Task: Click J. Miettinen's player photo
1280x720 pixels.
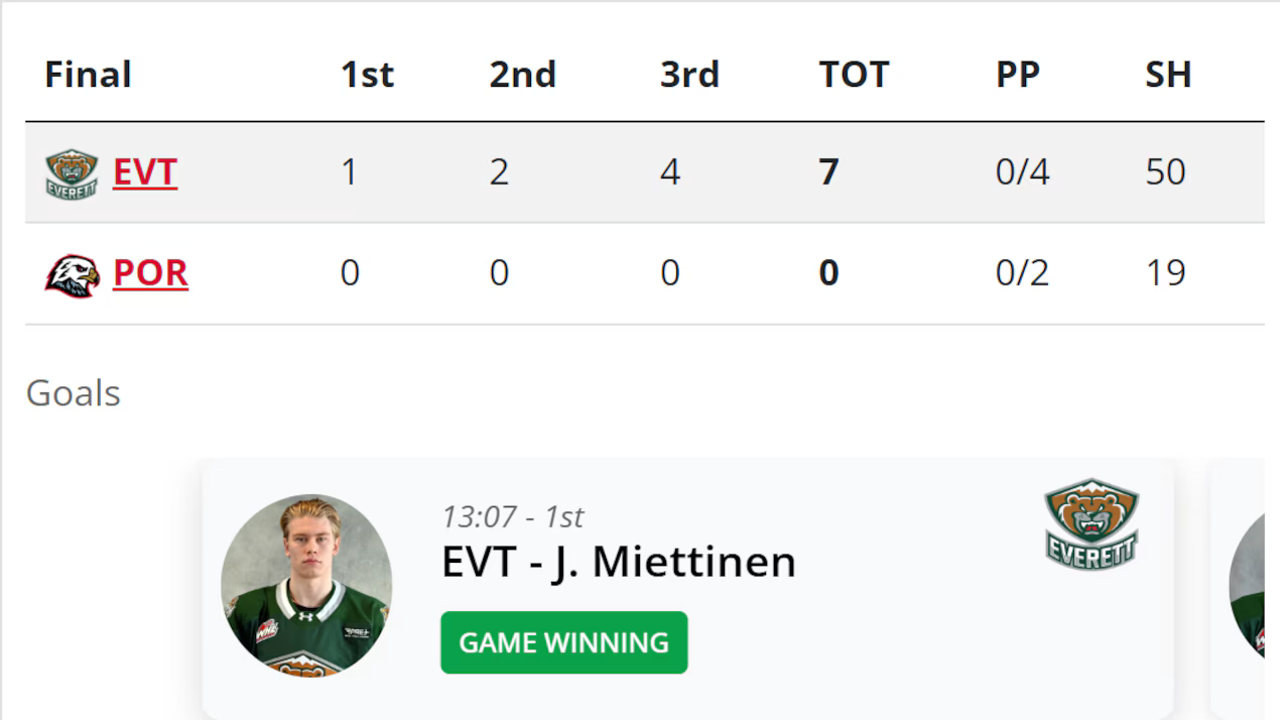Action: coord(306,586)
